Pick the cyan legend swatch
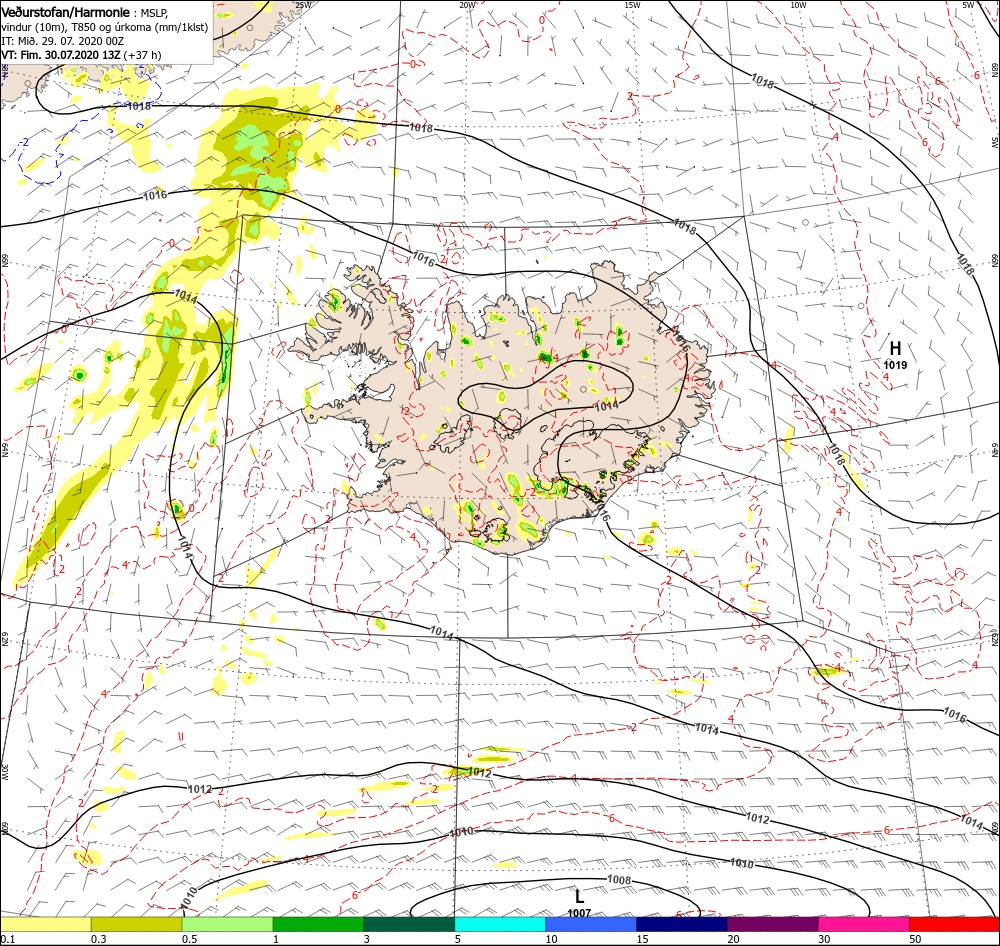 click(x=500, y=924)
